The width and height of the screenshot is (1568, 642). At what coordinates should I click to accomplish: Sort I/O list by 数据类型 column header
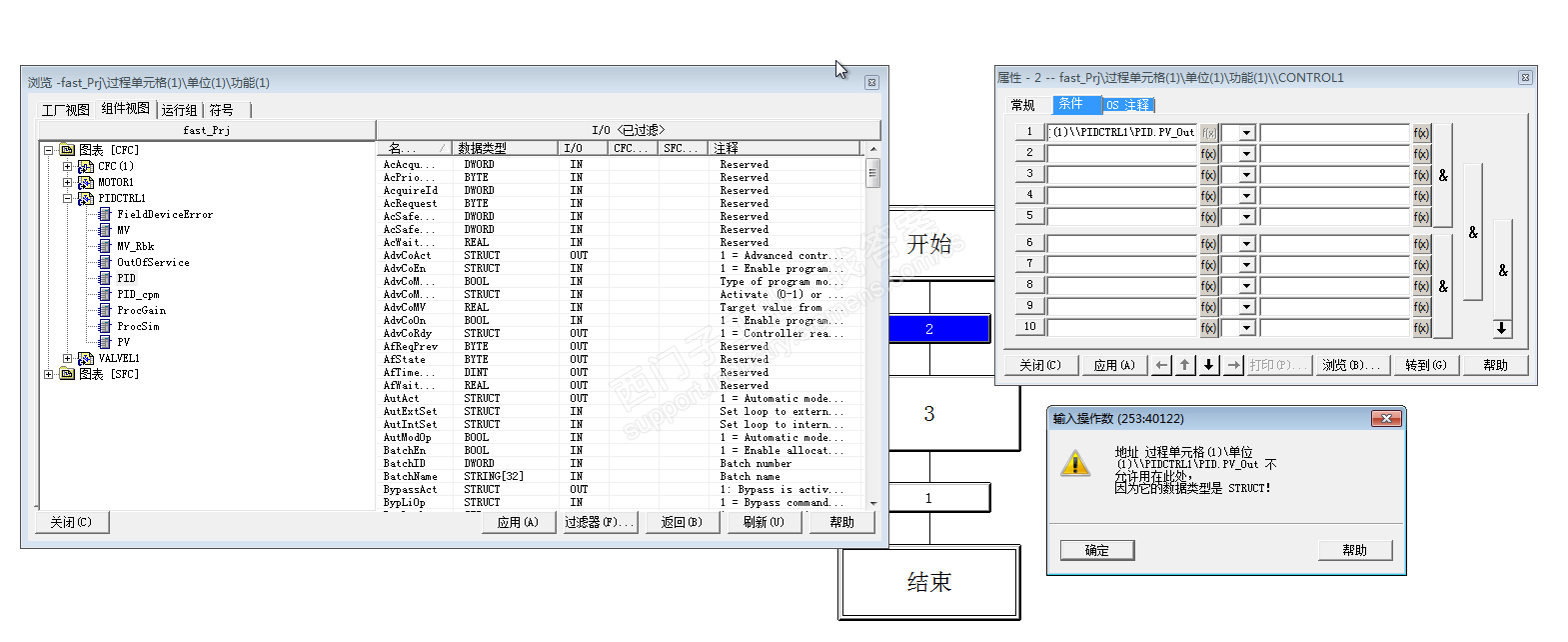tap(505, 148)
